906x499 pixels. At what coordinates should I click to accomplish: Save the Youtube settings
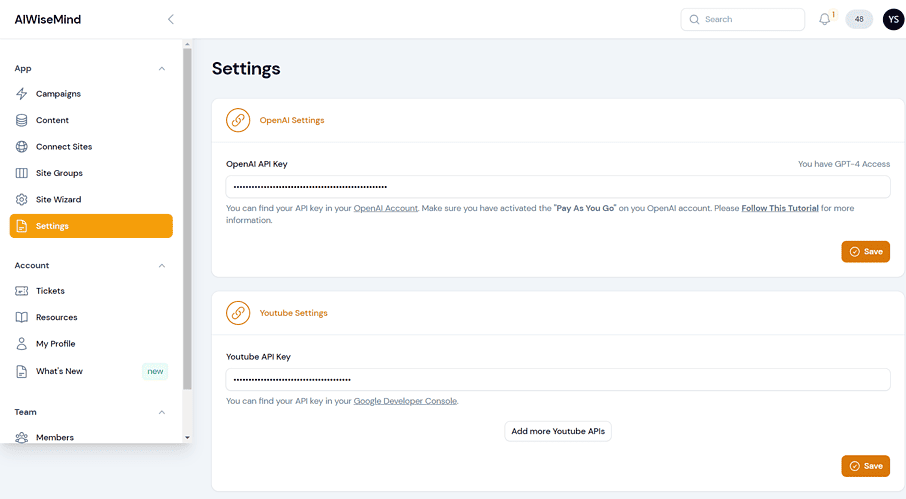(x=866, y=466)
